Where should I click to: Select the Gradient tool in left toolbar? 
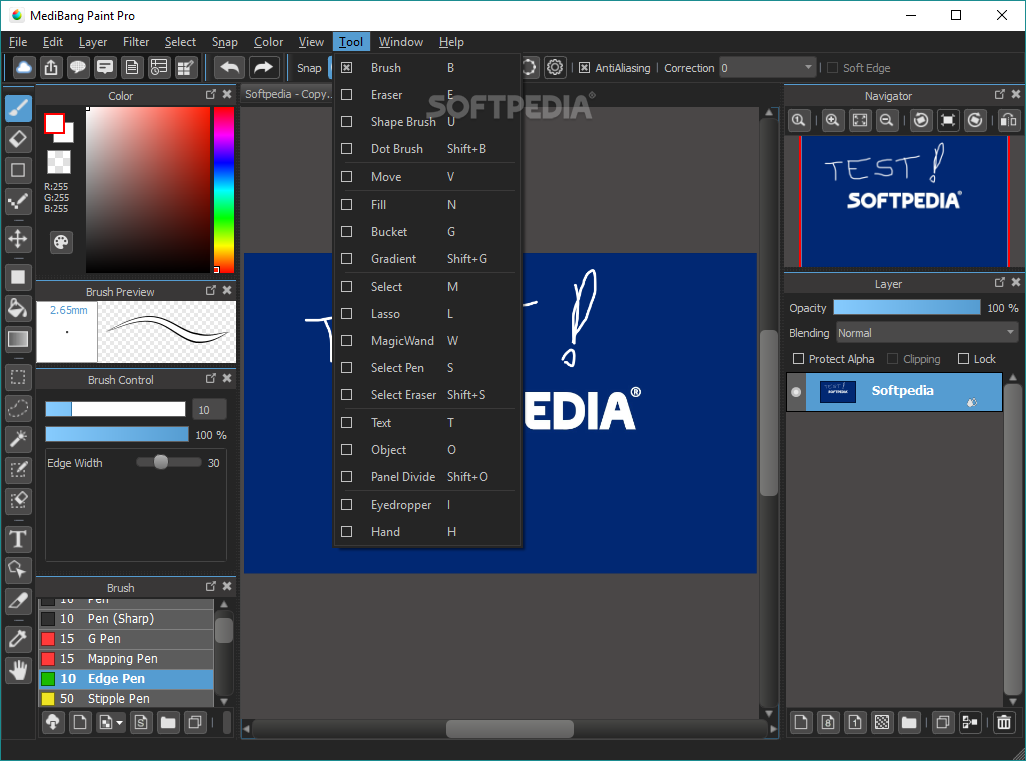[x=18, y=339]
